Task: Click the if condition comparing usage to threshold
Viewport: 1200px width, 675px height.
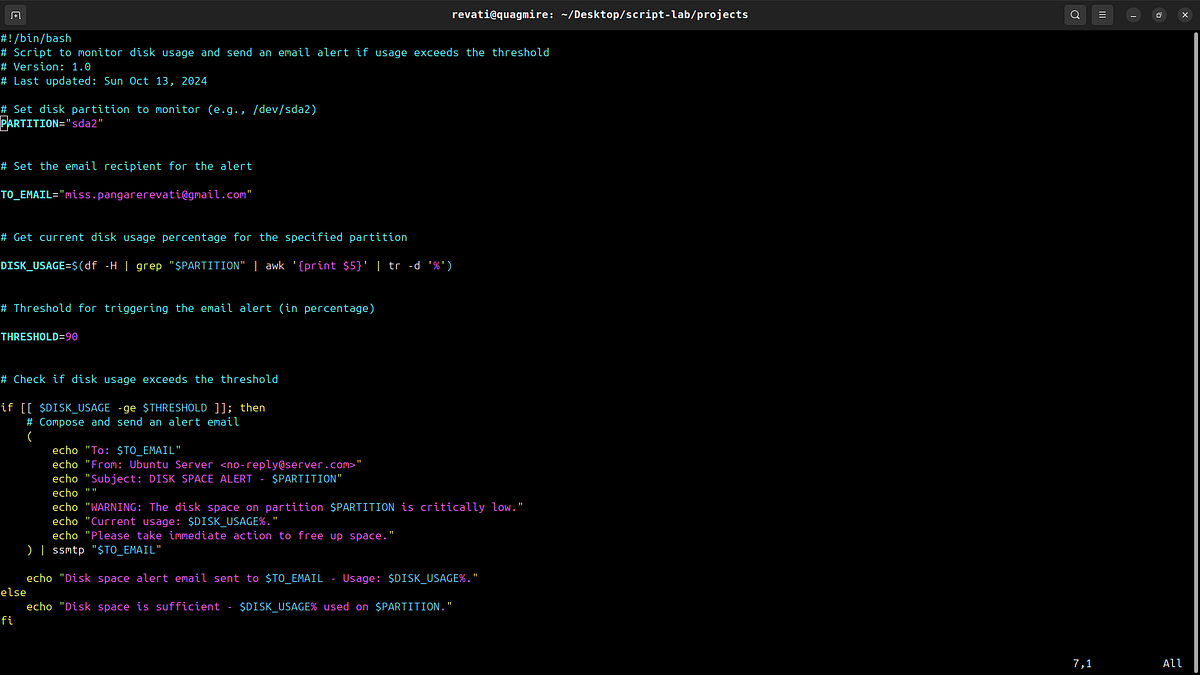Action: coord(131,407)
